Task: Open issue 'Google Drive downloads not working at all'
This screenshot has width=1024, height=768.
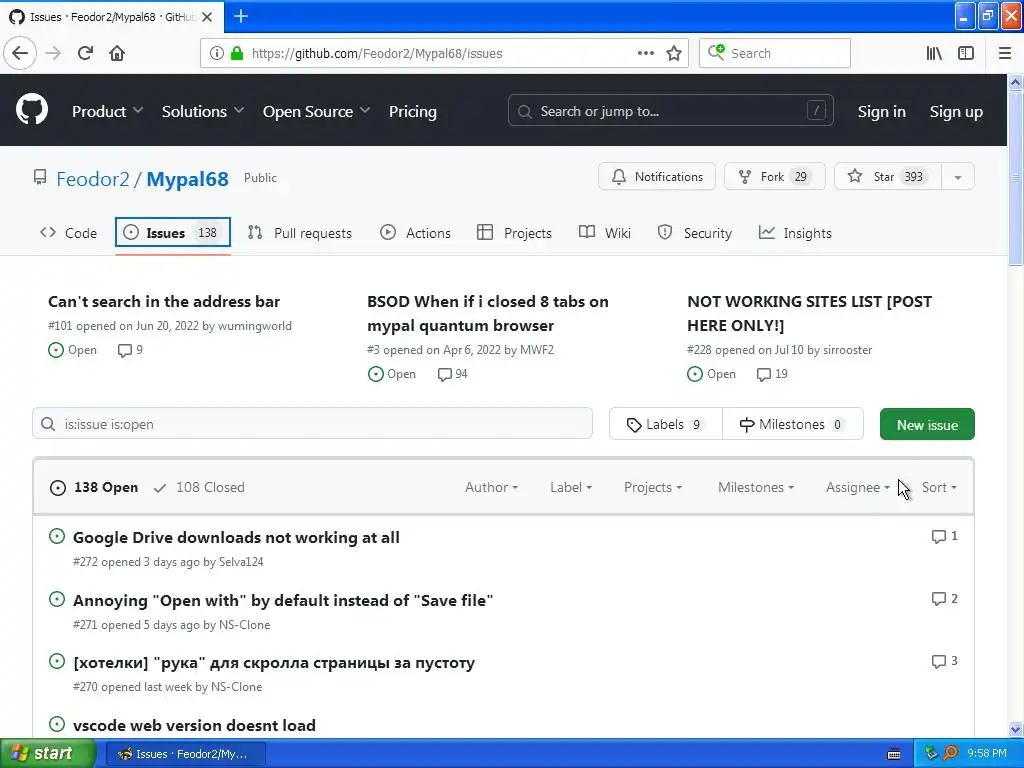Action: [x=236, y=537]
